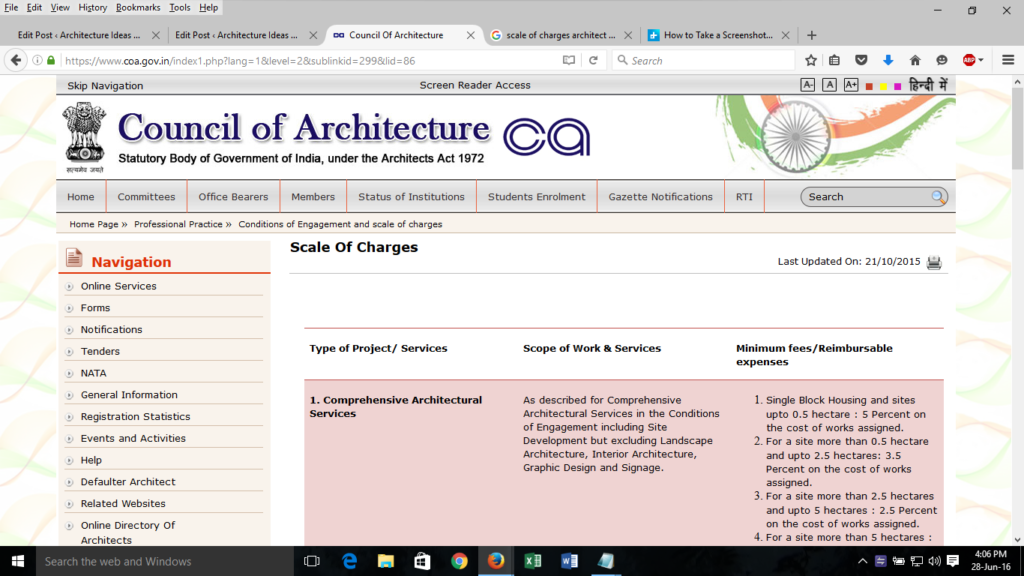
Task: Increase font size with A+ icon
Action: (851, 85)
